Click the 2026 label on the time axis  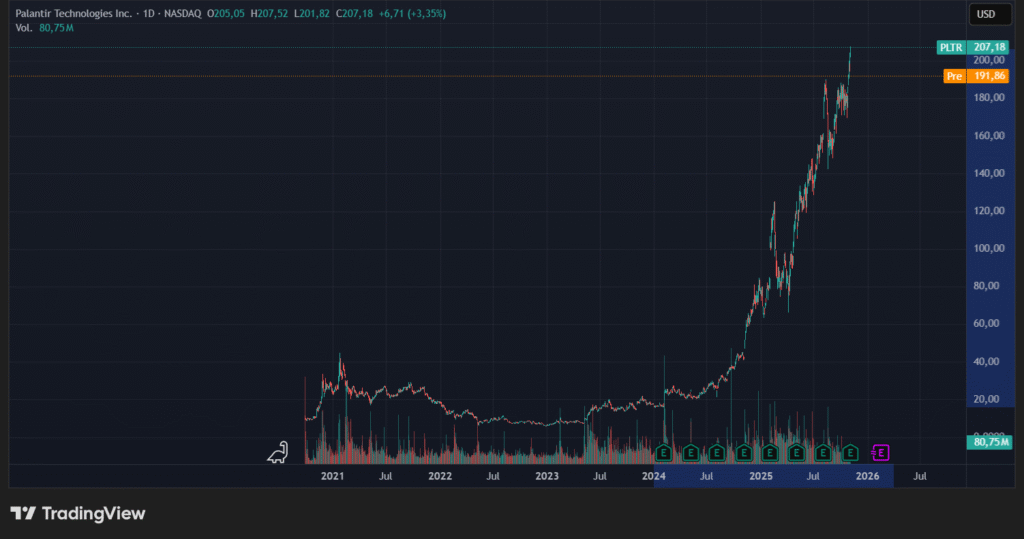(867, 477)
